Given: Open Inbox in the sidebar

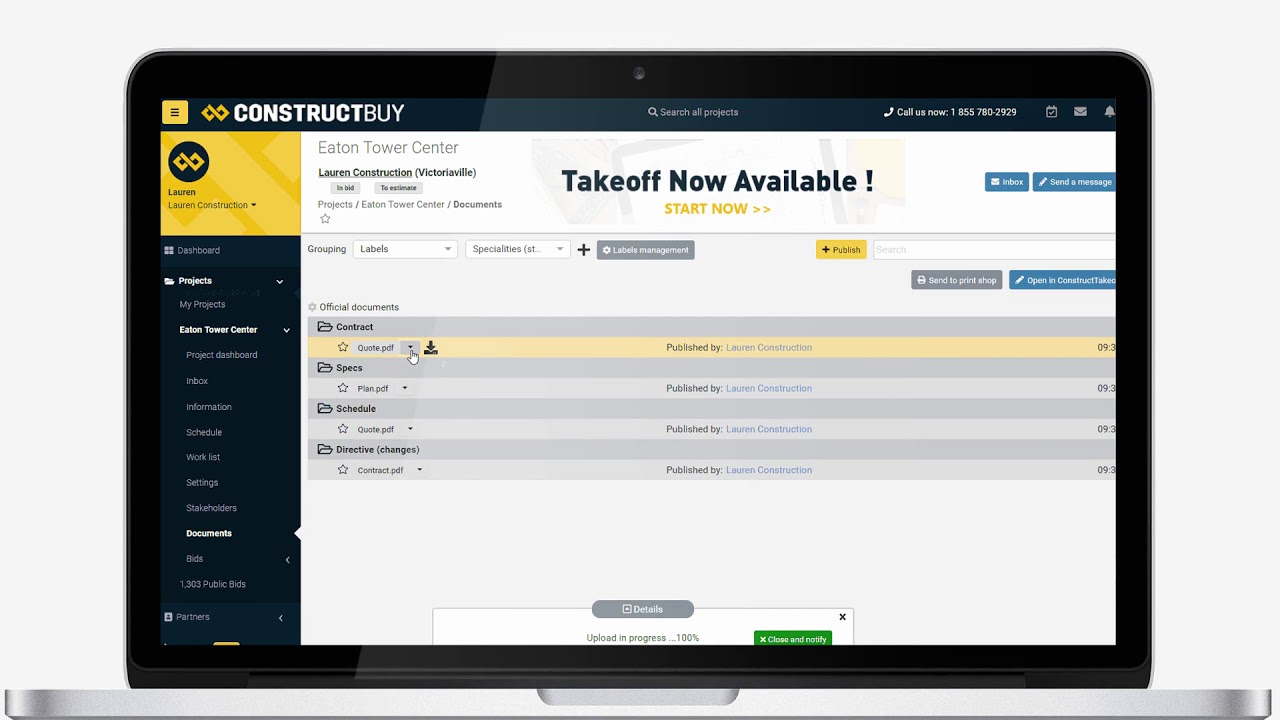Looking at the screenshot, I should point(197,381).
